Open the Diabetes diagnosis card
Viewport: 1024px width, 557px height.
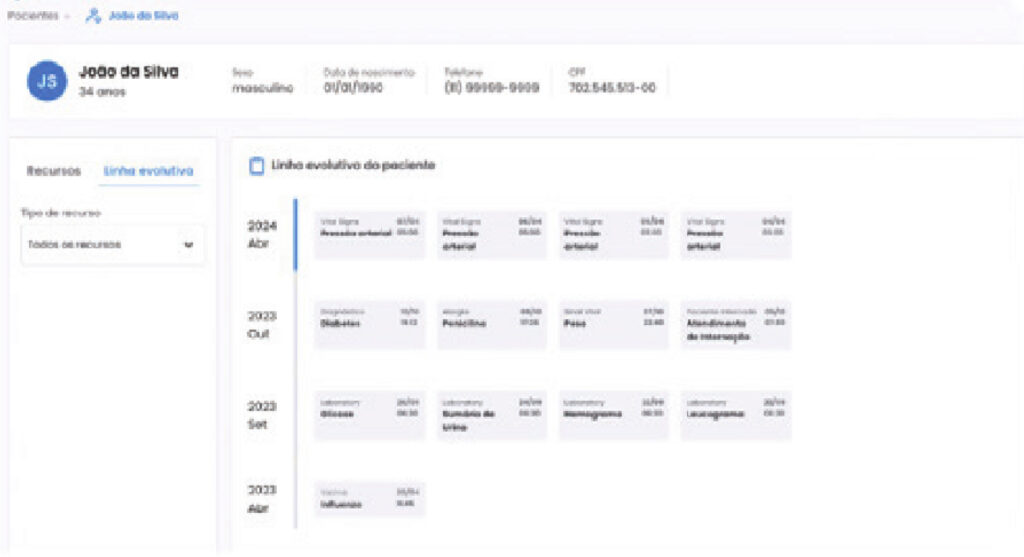coord(369,324)
